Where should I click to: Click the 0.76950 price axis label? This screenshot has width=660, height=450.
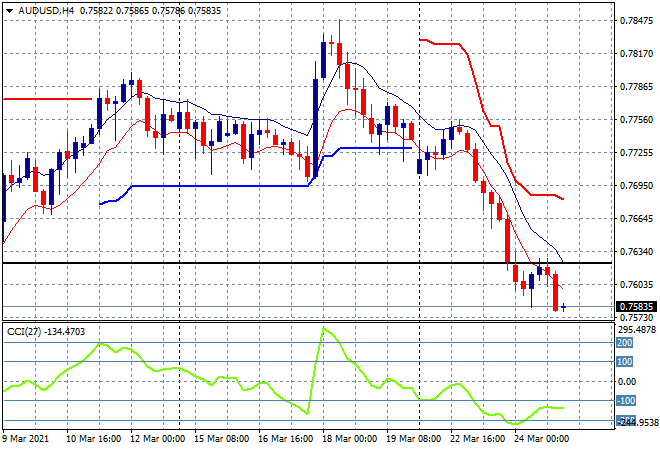point(636,185)
